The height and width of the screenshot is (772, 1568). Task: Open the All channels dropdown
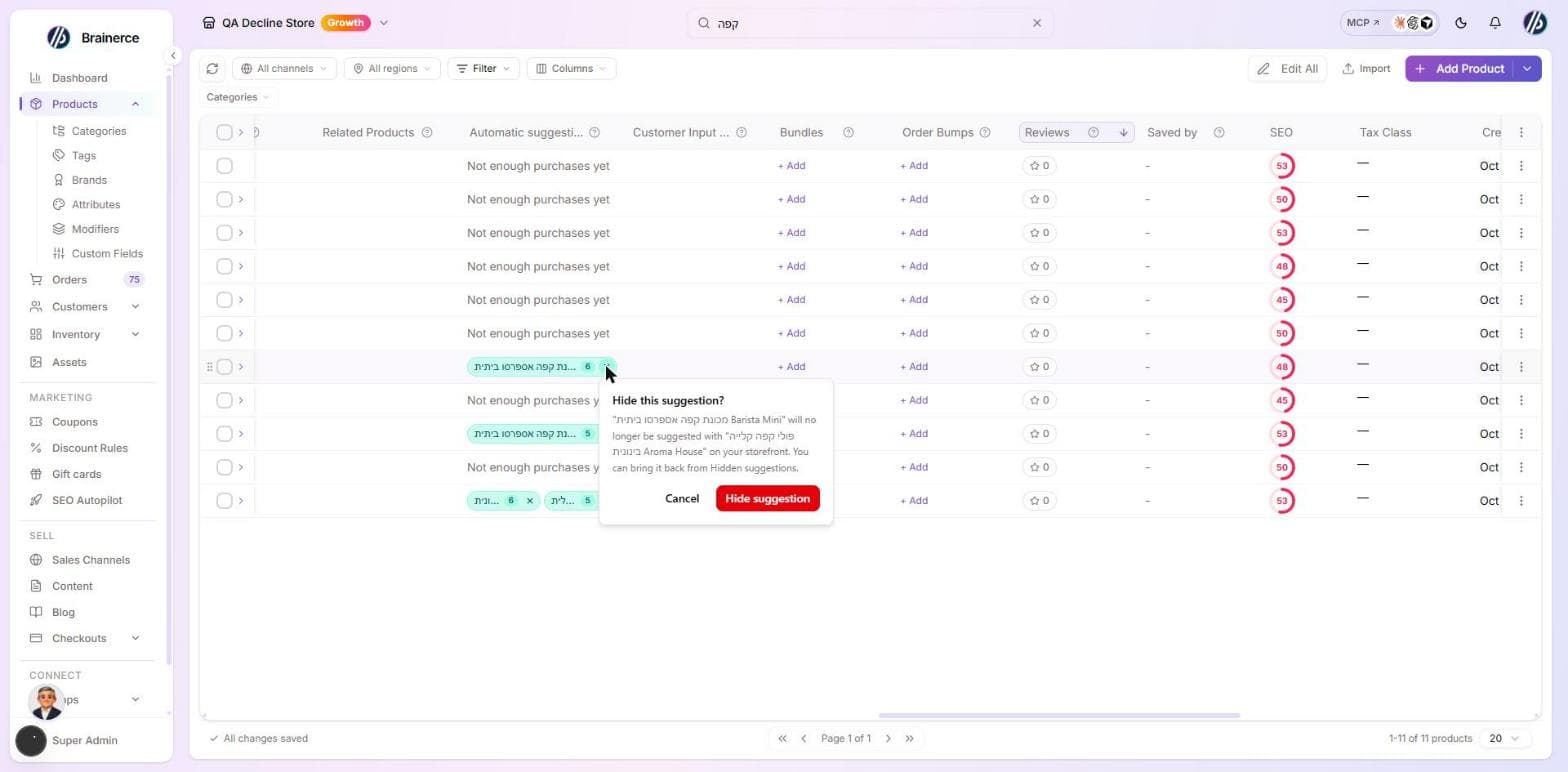(284, 69)
